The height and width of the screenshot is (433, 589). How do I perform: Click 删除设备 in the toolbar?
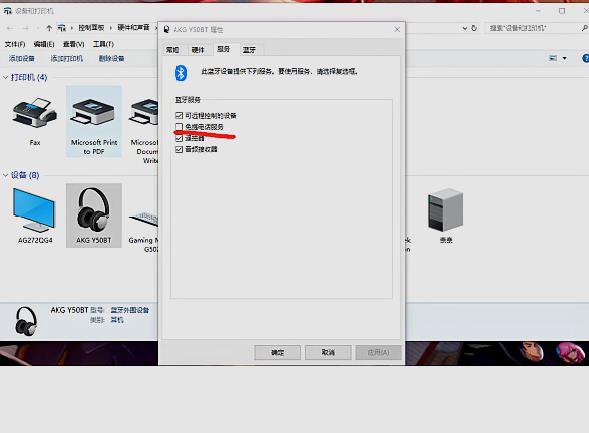111,59
